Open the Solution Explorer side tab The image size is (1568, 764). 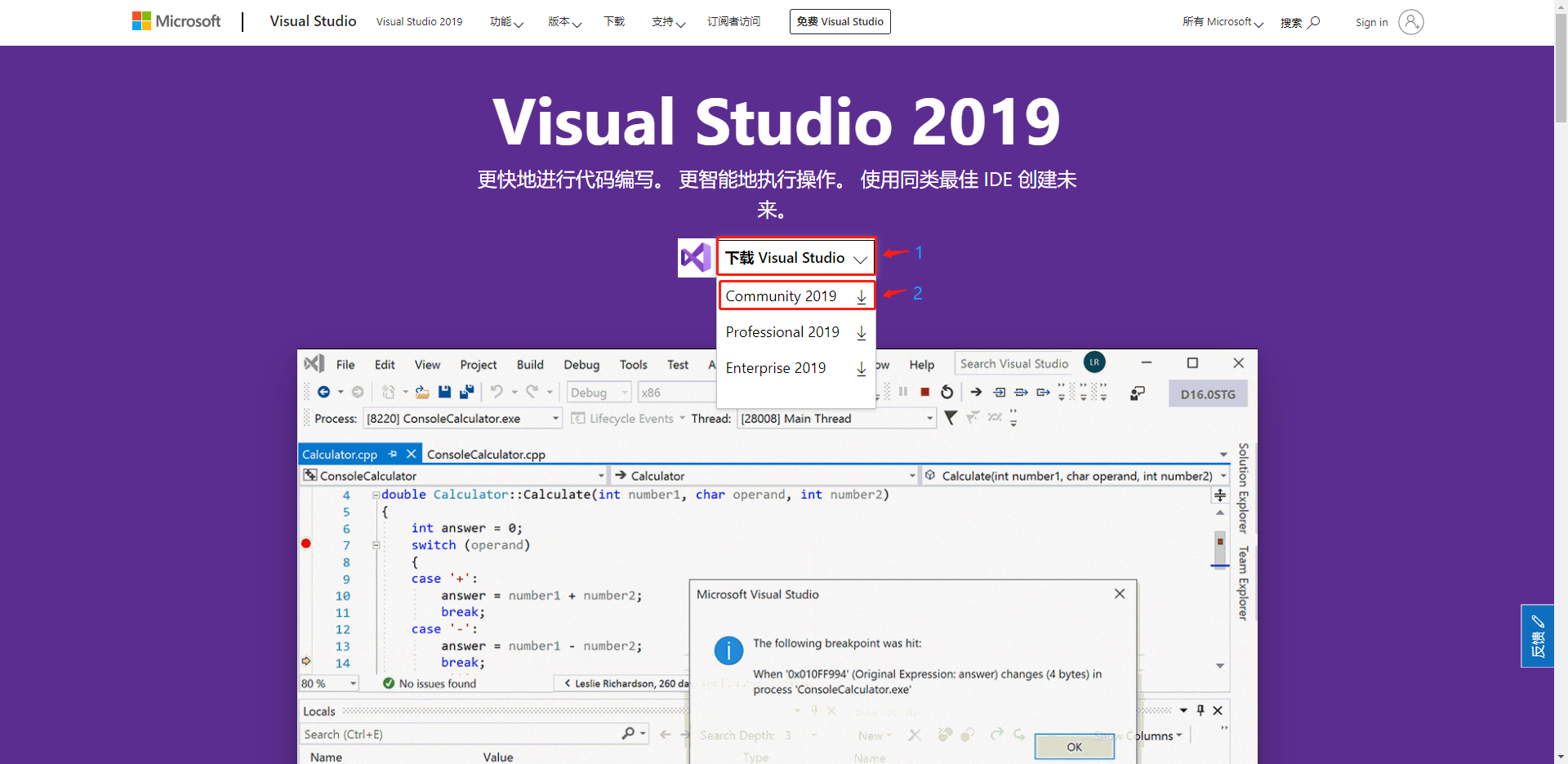pyautogui.click(x=1243, y=488)
